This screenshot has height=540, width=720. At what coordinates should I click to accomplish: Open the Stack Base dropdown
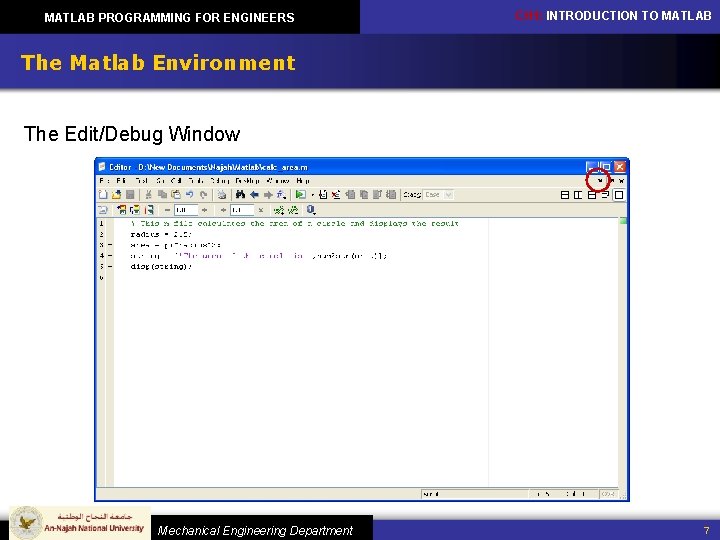pos(438,195)
